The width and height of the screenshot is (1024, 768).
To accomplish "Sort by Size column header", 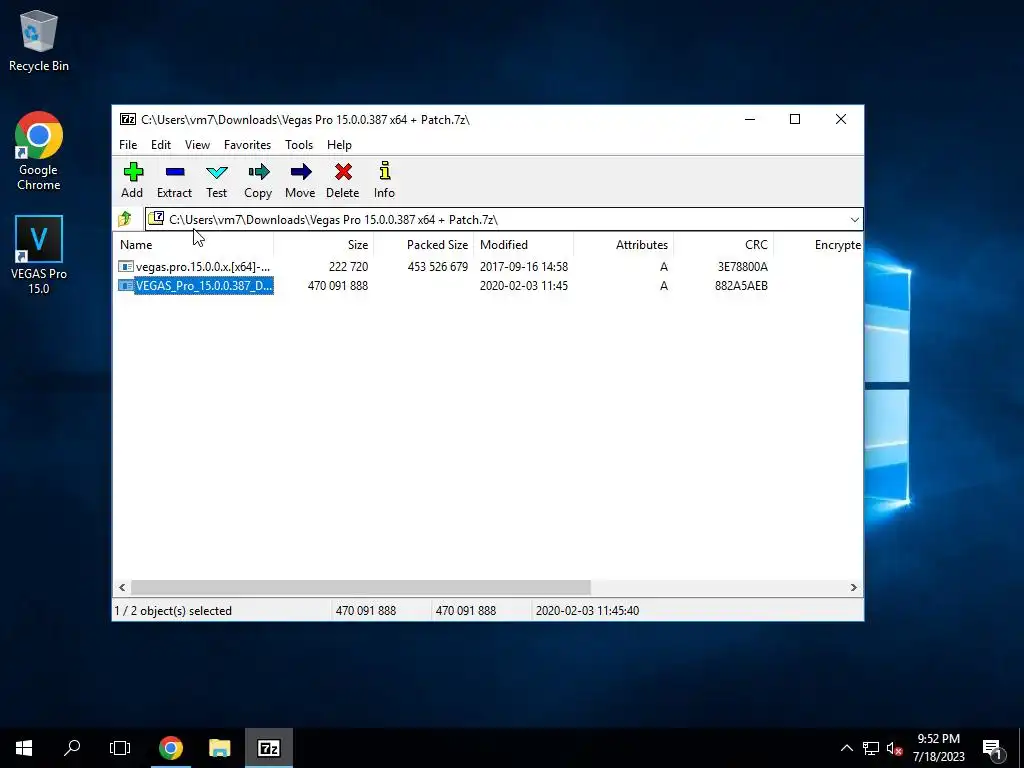I will coord(323,245).
